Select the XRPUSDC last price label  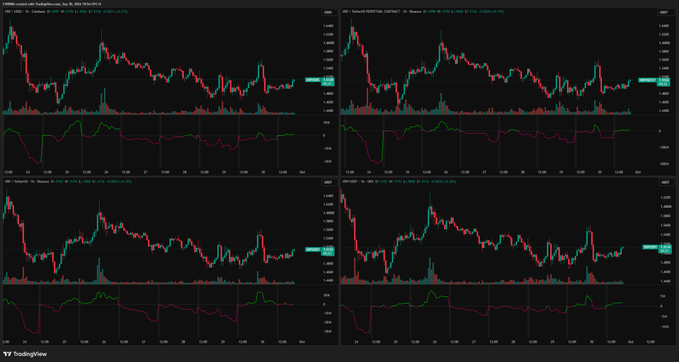point(319,82)
